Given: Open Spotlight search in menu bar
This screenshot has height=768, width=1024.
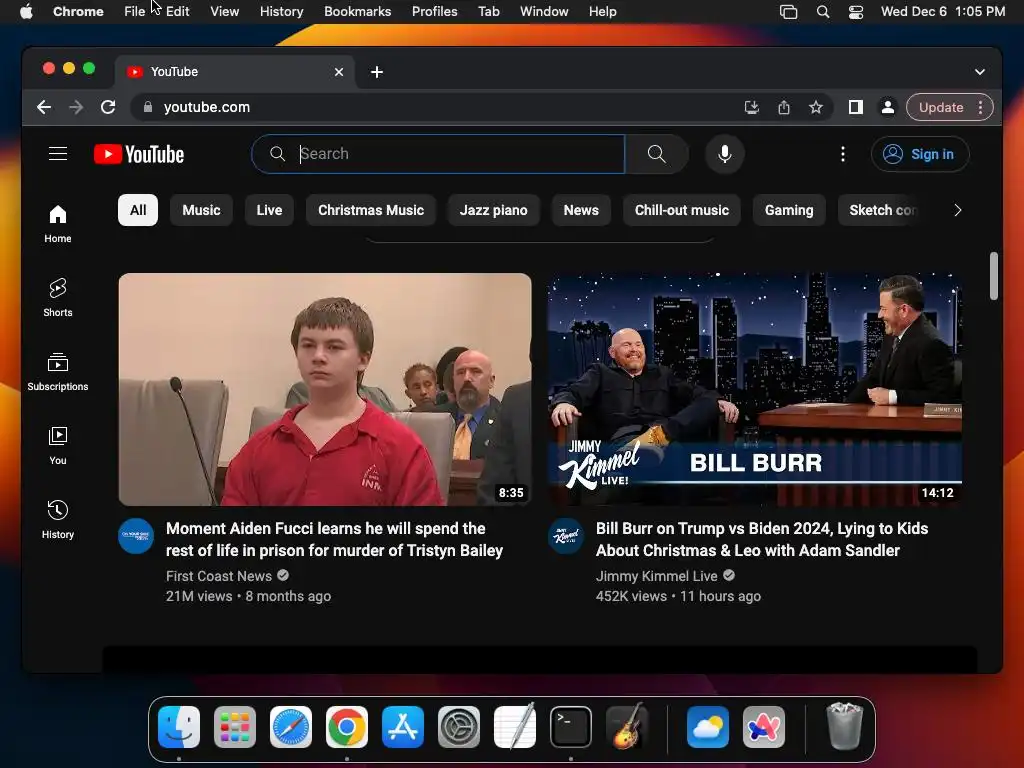Looking at the screenshot, I should coord(823,12).
